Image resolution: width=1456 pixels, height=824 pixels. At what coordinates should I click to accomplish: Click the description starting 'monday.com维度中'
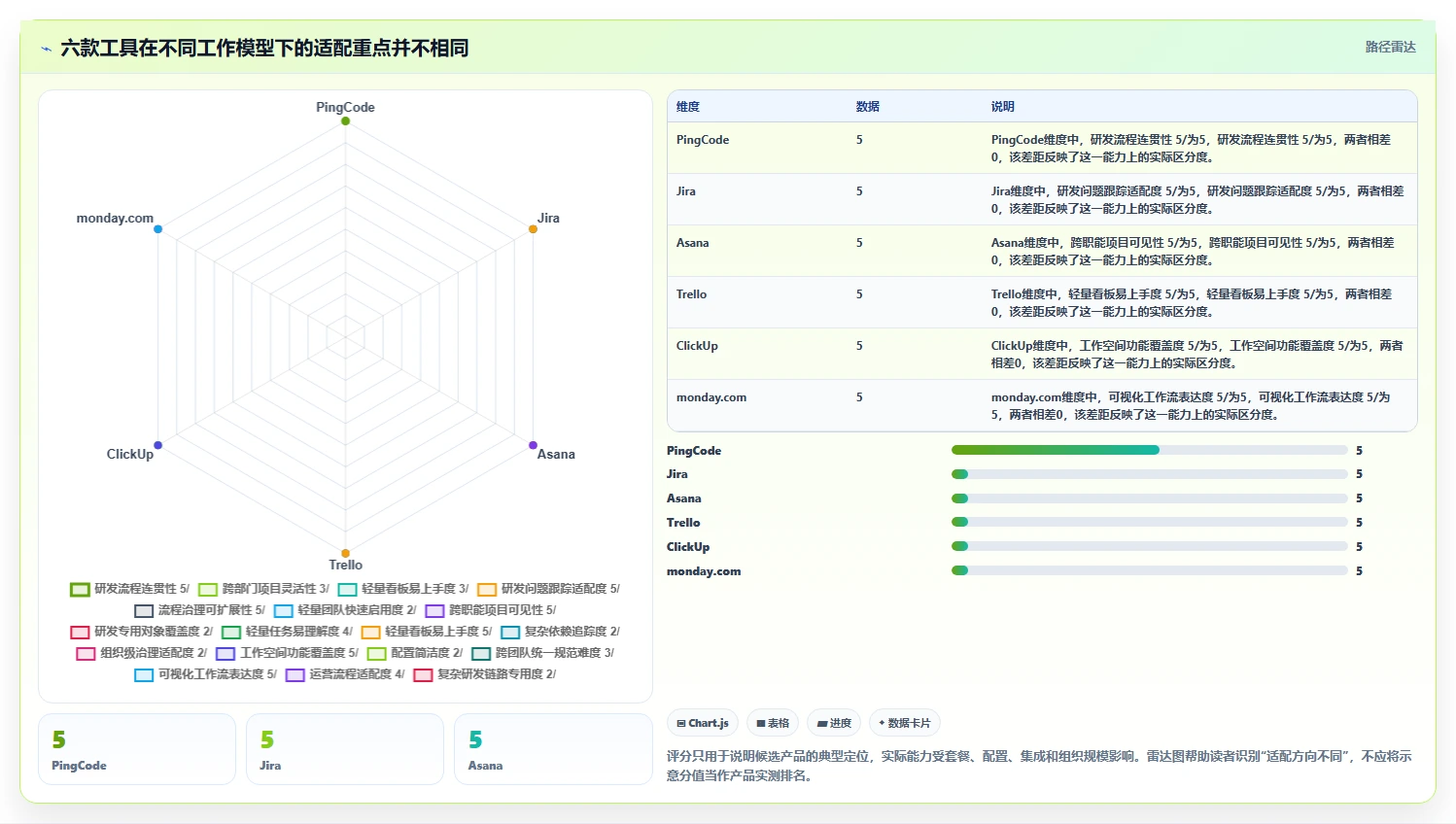coord(1192,406)
